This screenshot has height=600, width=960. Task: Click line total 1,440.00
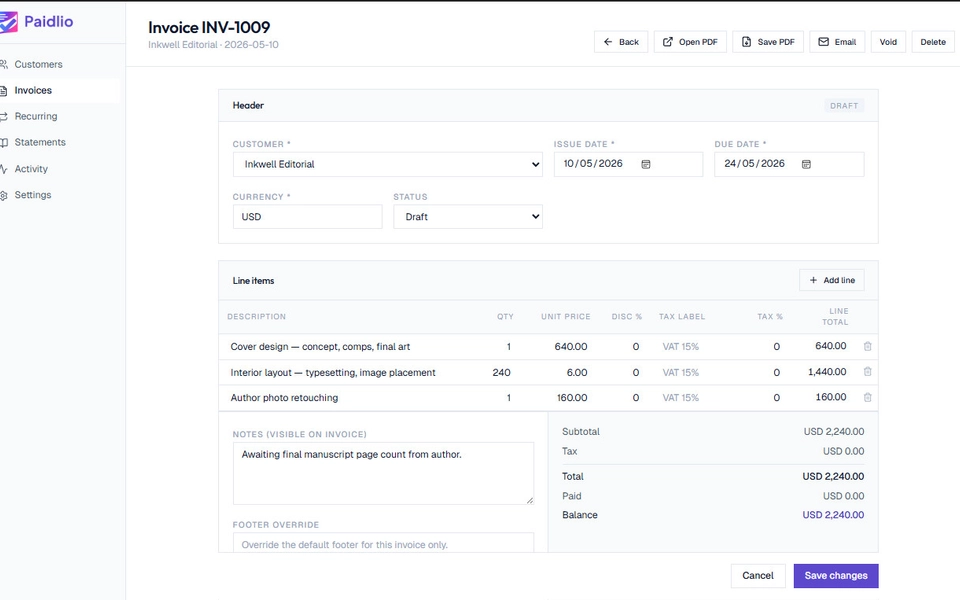click(x=827, y=372)
